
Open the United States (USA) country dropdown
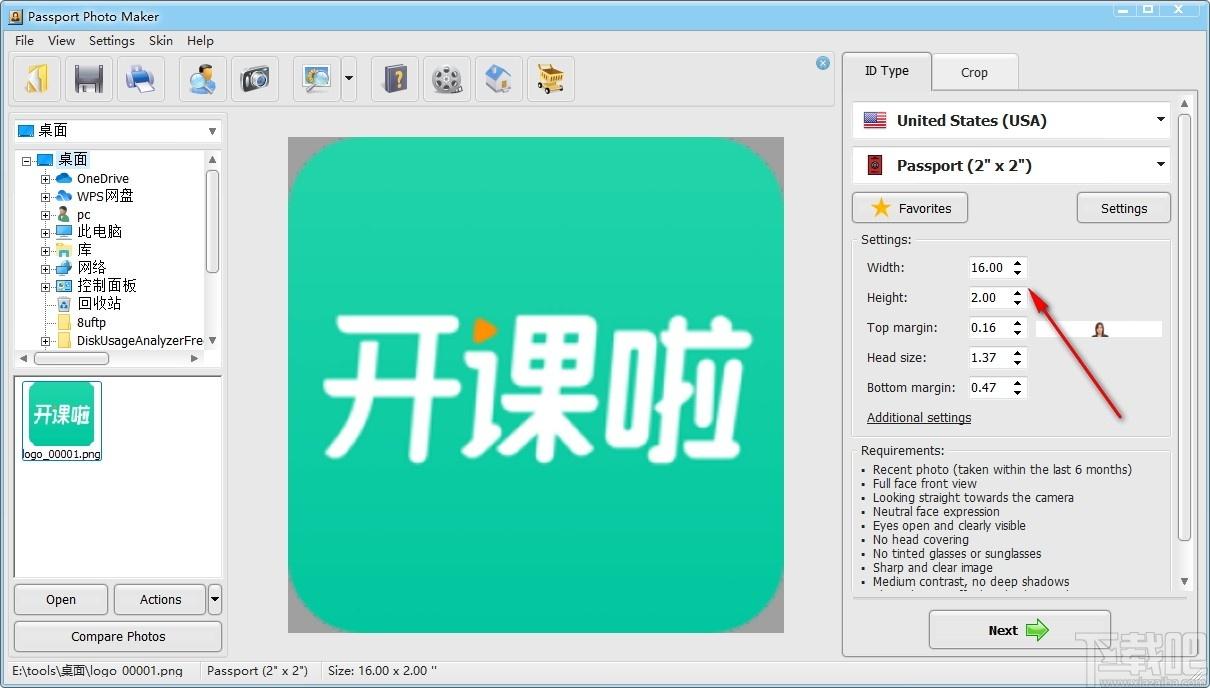pos(1011,120)
